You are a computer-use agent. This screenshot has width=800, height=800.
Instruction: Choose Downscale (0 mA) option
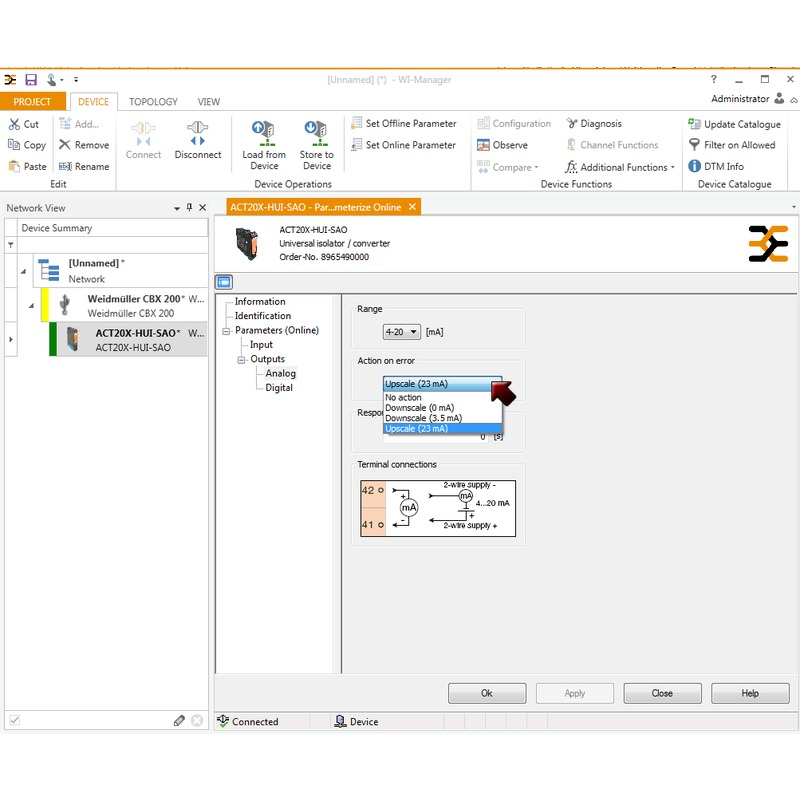click(442, 408)
